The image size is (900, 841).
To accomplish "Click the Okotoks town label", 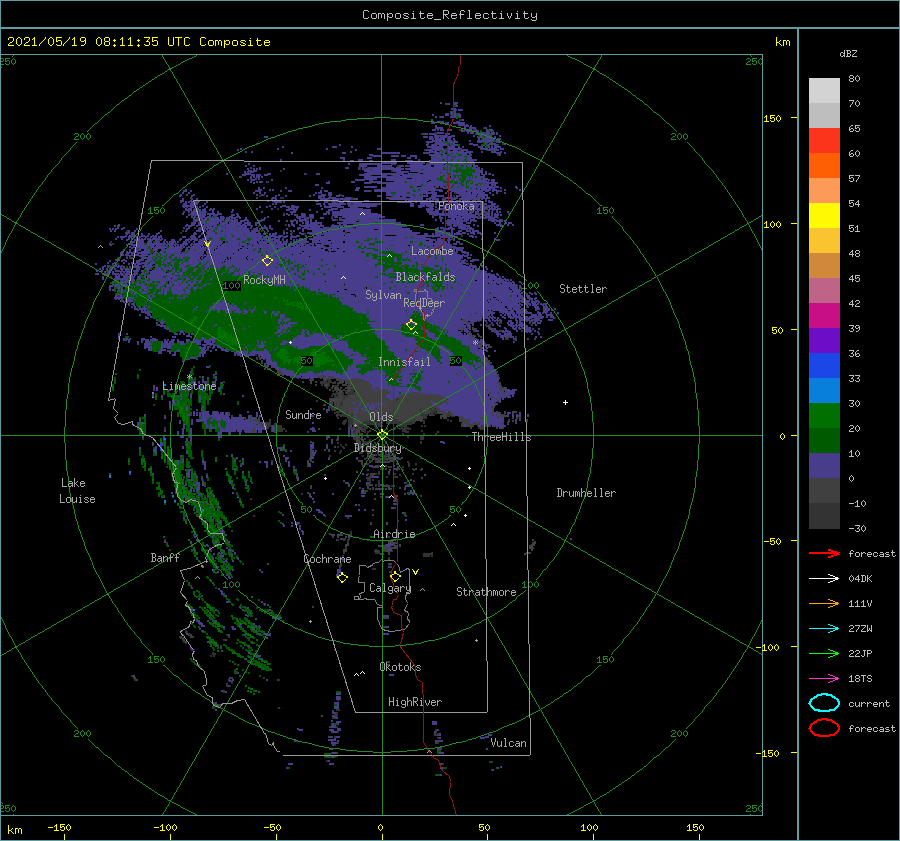I will (400, 667).
